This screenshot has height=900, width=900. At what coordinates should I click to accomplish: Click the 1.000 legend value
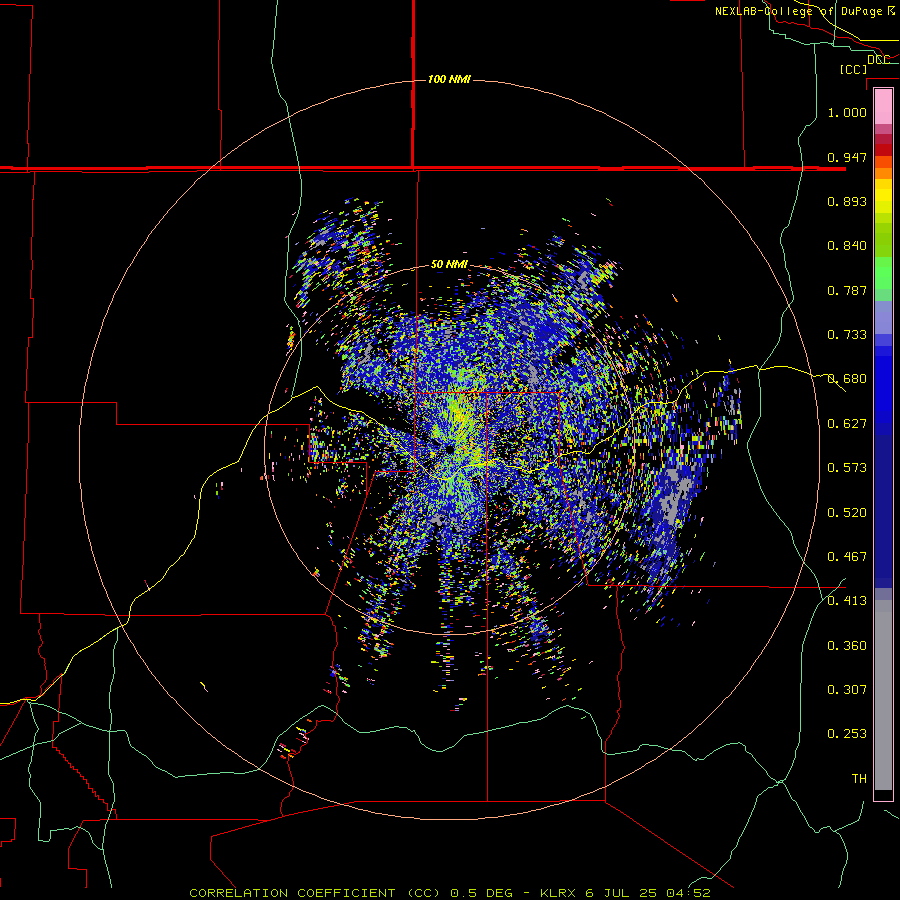click(847, 112)
